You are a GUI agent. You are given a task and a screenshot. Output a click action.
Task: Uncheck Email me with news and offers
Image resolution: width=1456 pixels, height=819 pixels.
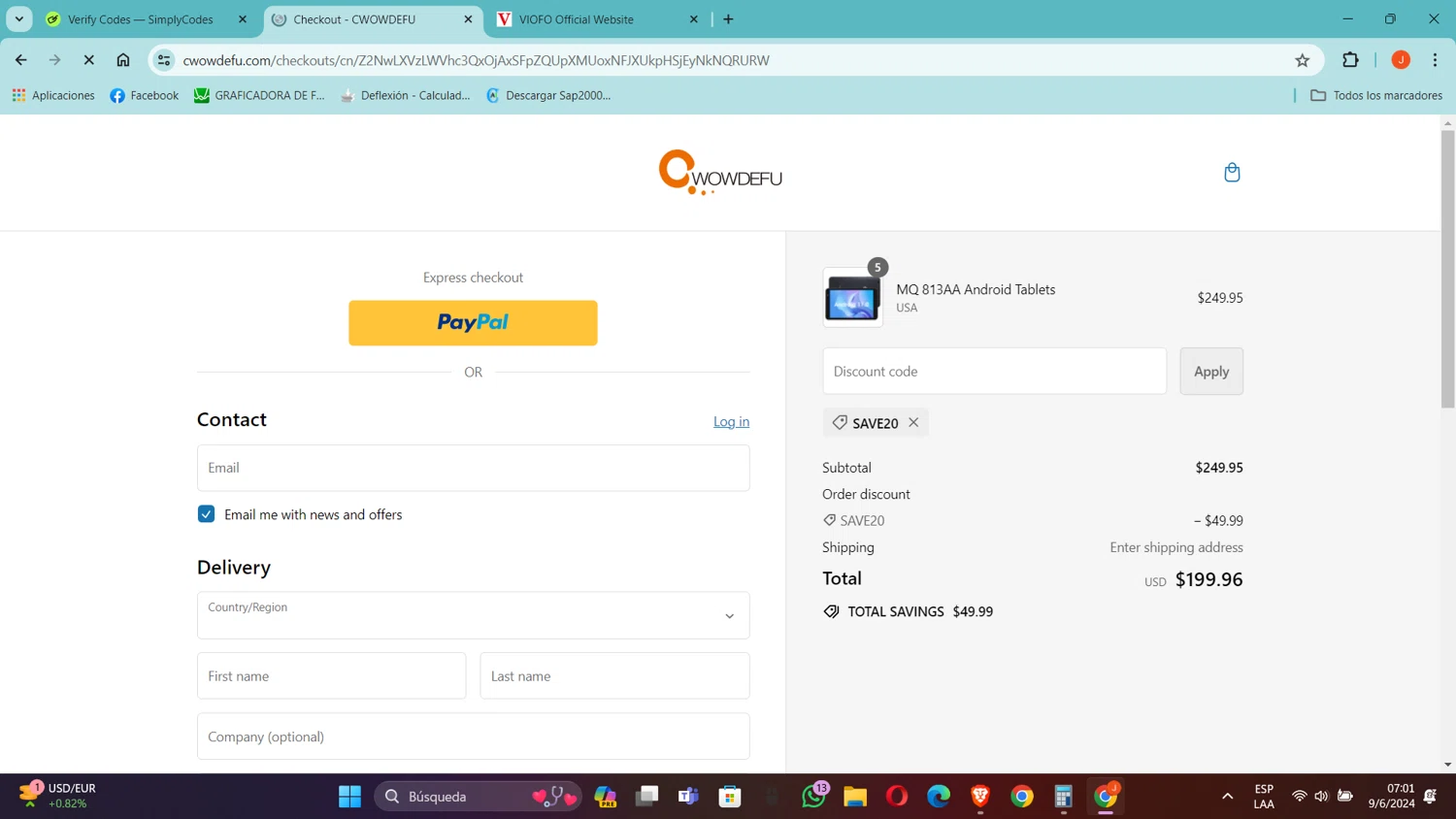pyautogui.click(x=206, y=514)
